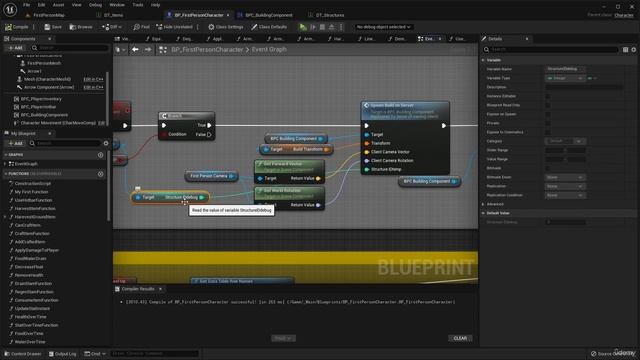640x360 pixels.
Task: Expand the Advanced section in Details
Action: point(483,204)
